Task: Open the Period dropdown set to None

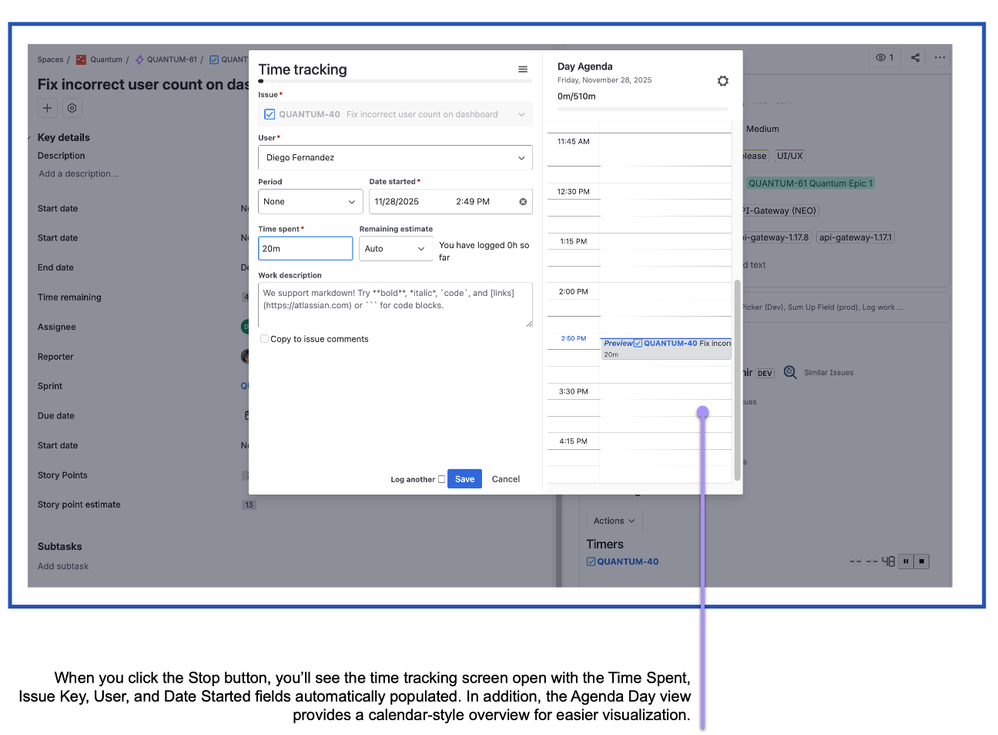Action: 310,202
